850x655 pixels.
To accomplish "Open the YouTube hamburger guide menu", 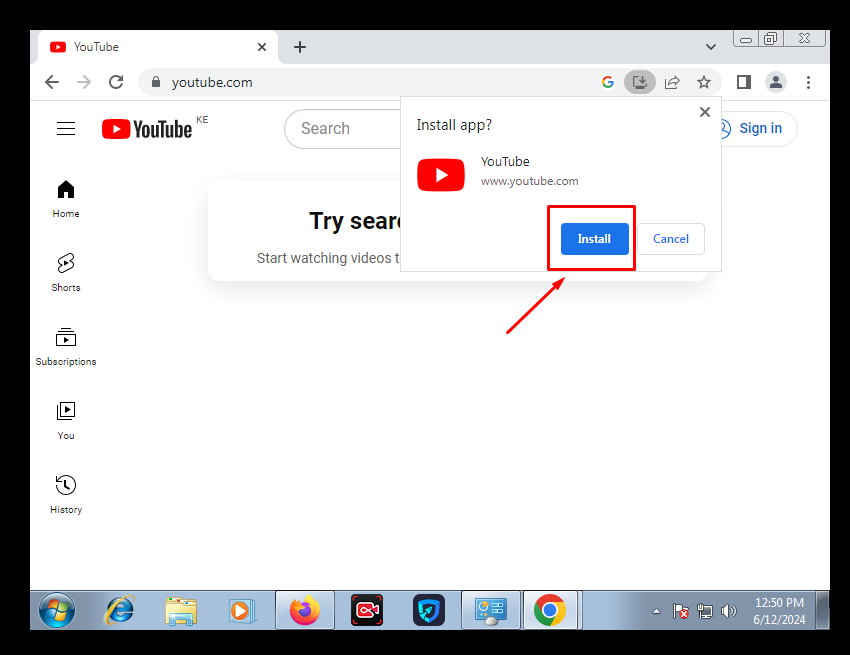I will pos(66,129).
